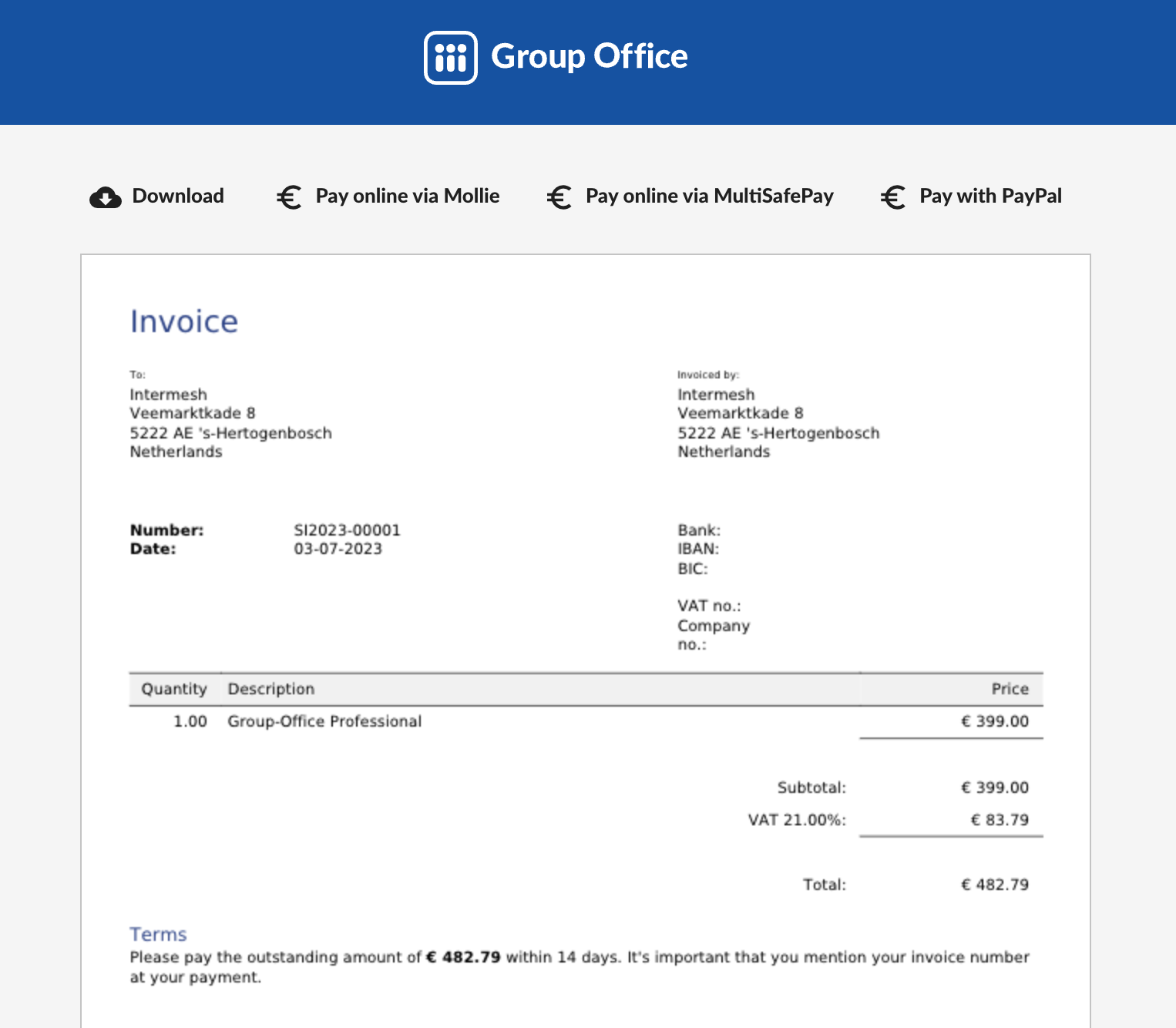The height and width of the screenshot is (1028, 1176).
Task: Click the Invoiced by: label
Action: click(708, 375)
